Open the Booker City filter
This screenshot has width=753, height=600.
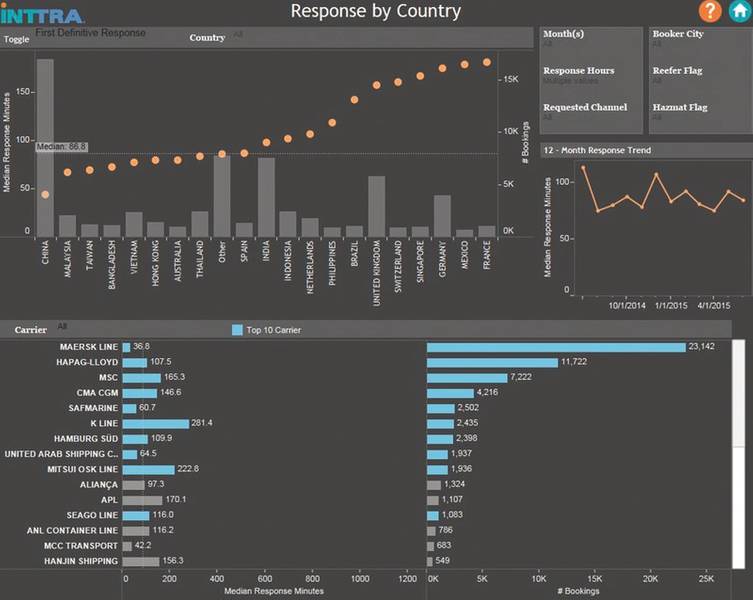click(699, 39)
